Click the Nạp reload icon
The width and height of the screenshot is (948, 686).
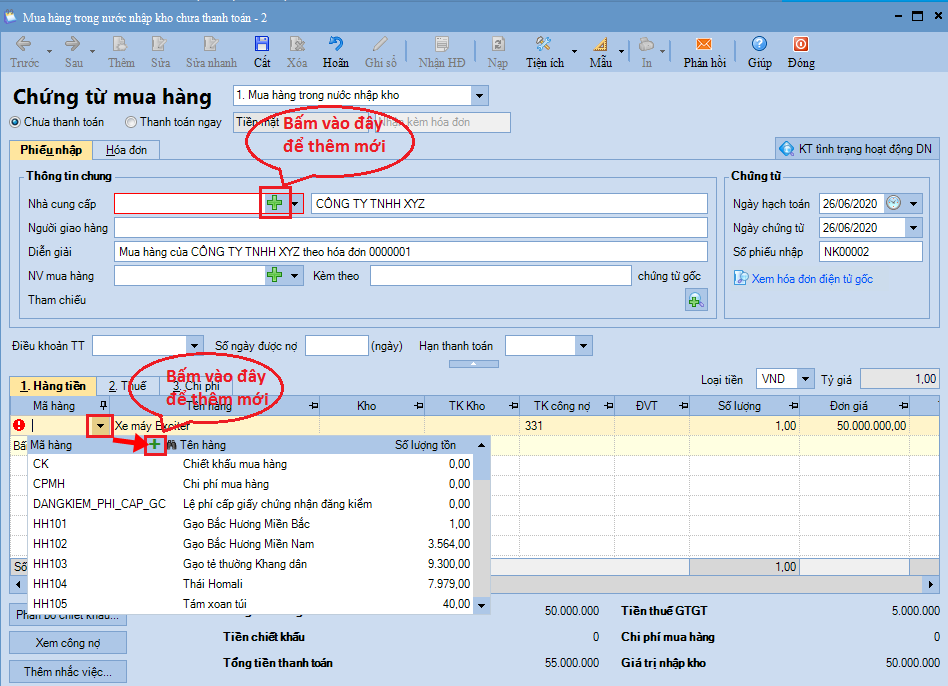(498, 51)
